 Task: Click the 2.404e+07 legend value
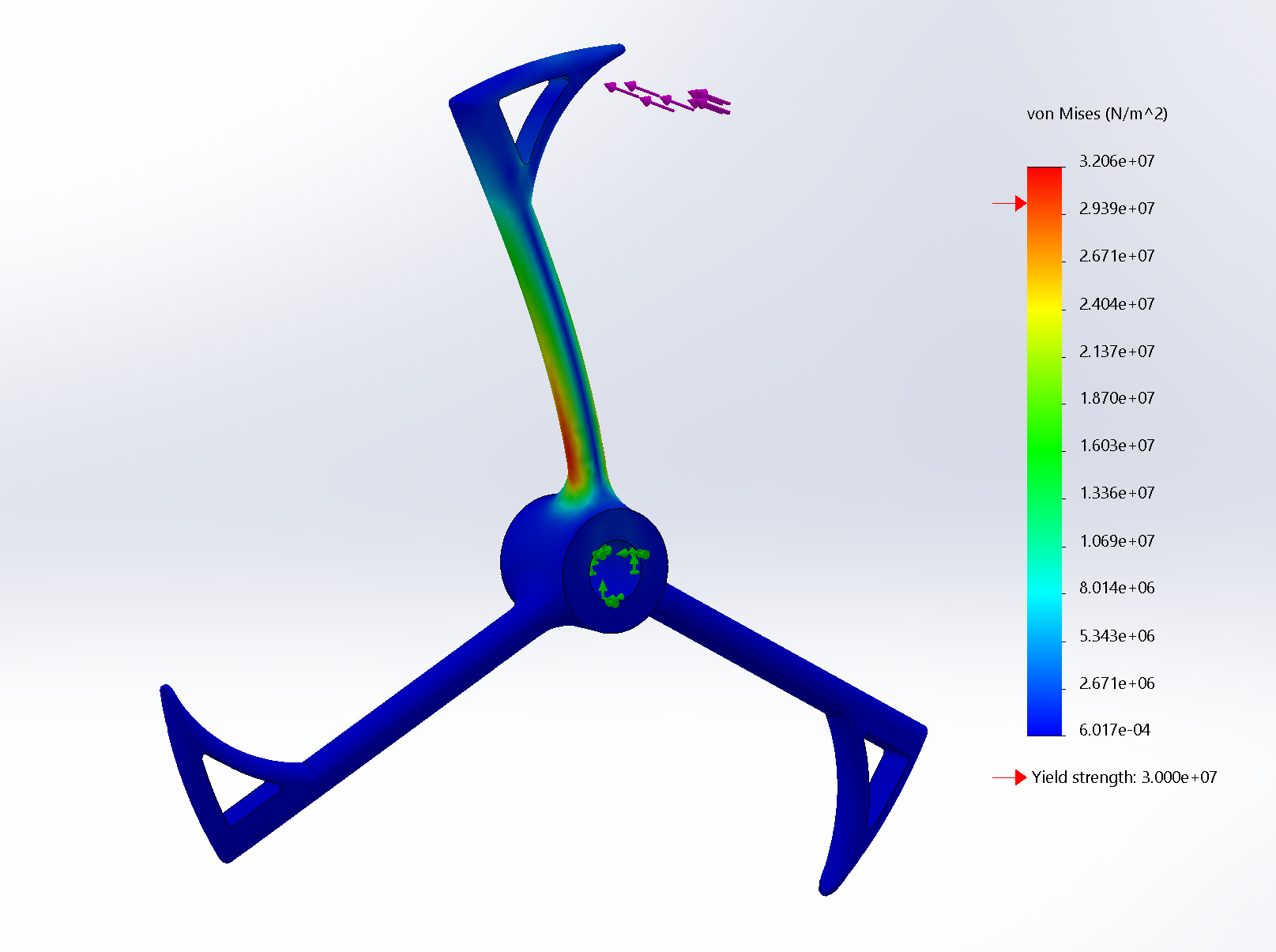1116,304
